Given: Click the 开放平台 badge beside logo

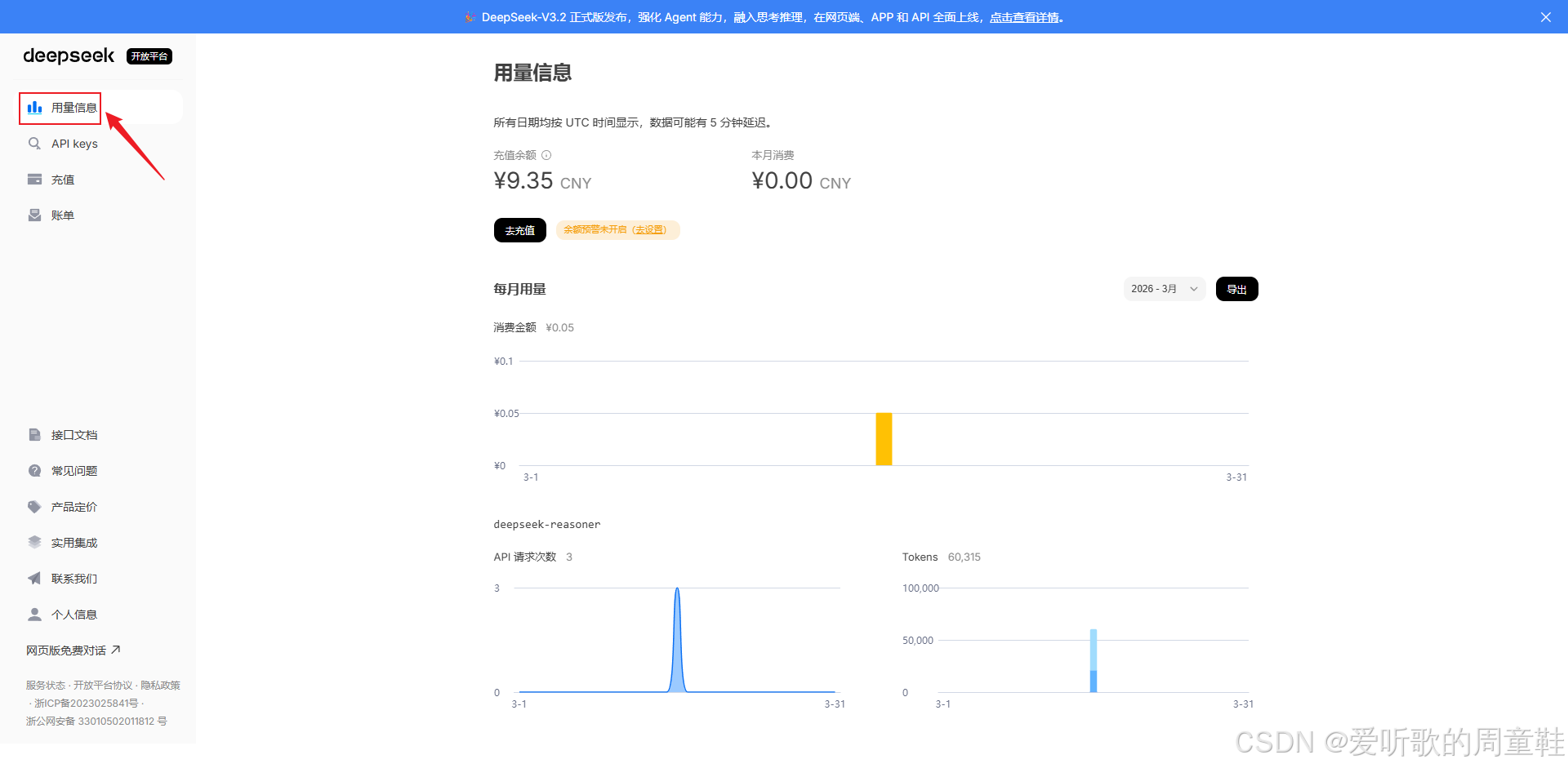Looking at the screenshot, I should [x=149, y=56].
